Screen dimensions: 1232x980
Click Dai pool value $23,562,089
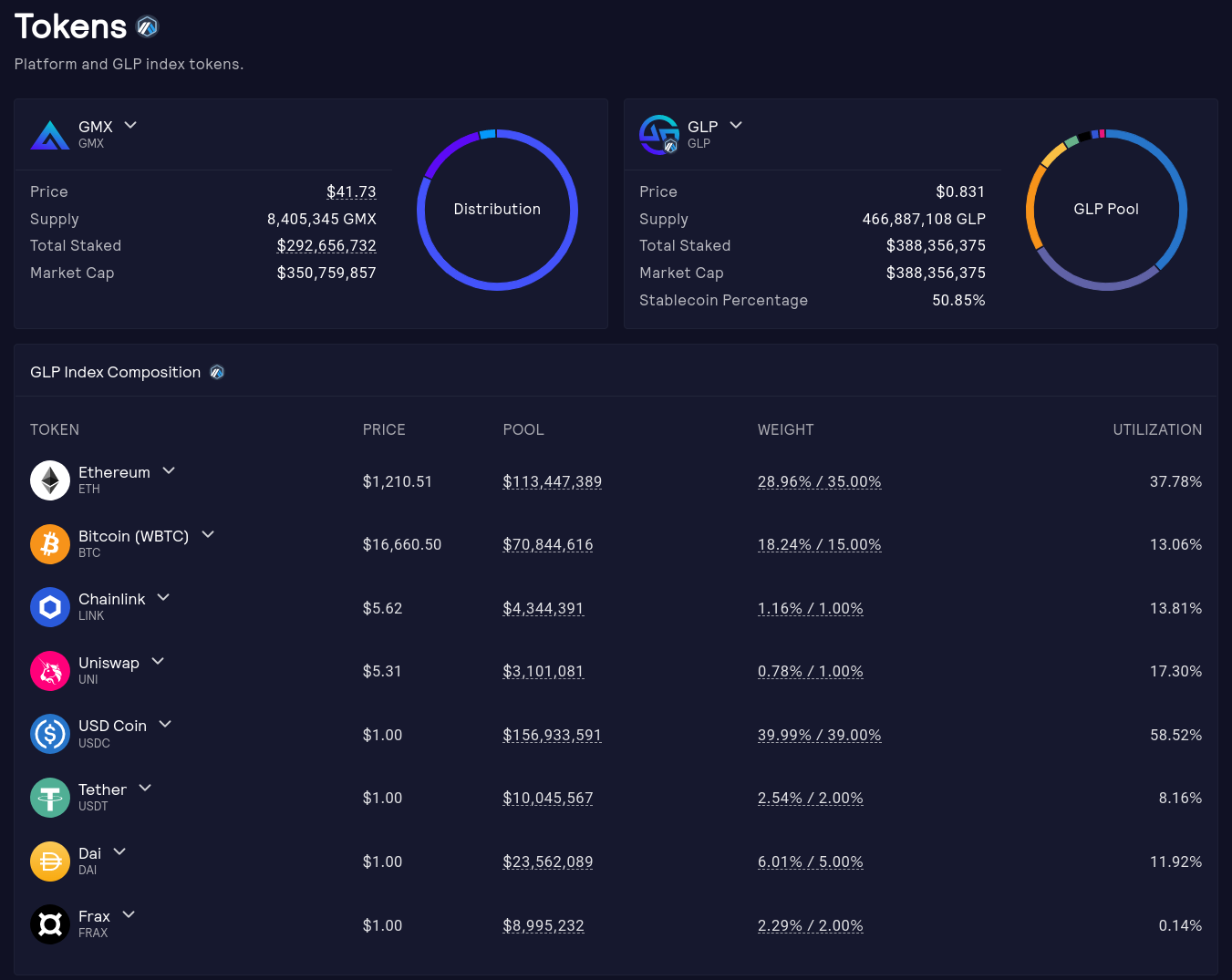pyautogui.click(x=548, y=861)
